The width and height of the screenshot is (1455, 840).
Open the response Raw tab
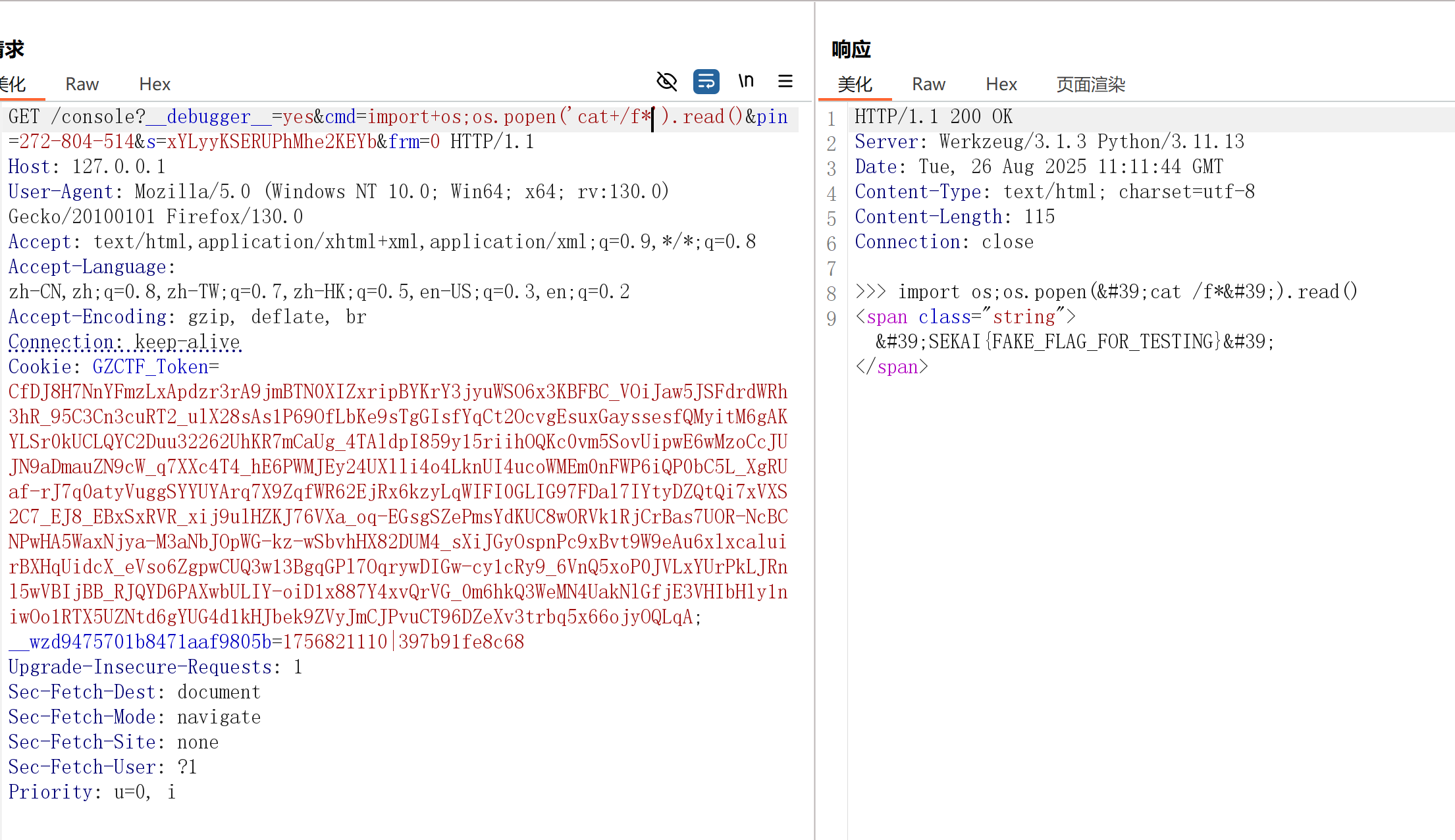[928, 84]
